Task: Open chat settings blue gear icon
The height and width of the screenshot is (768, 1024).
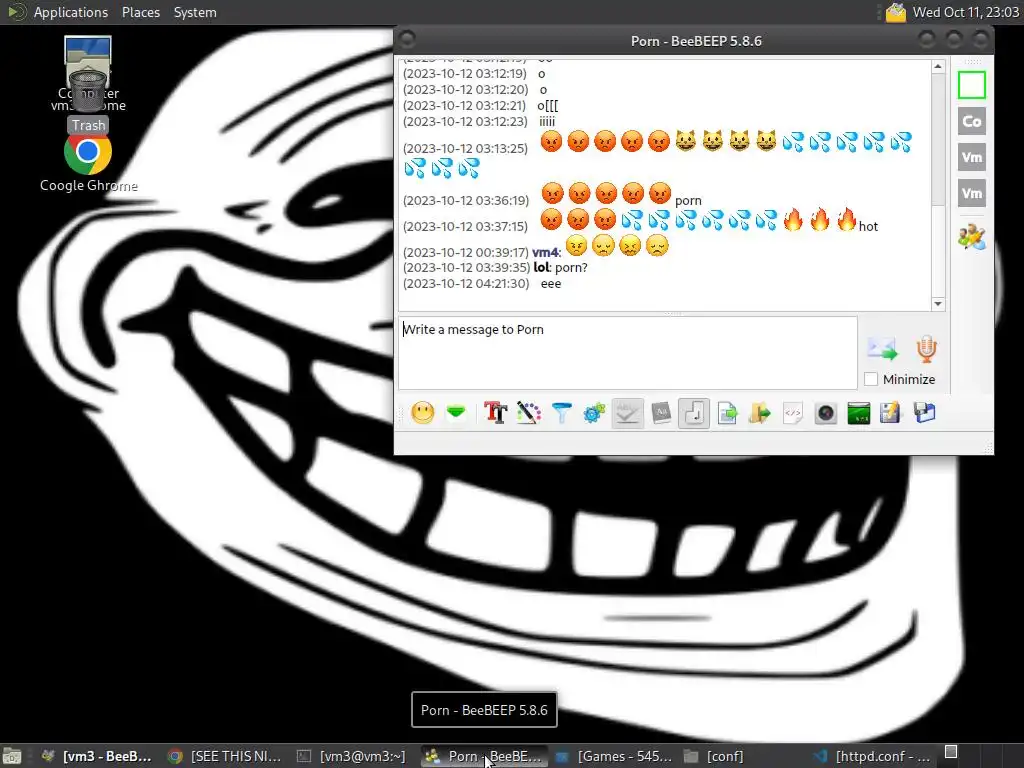Action: coord(594,413)
